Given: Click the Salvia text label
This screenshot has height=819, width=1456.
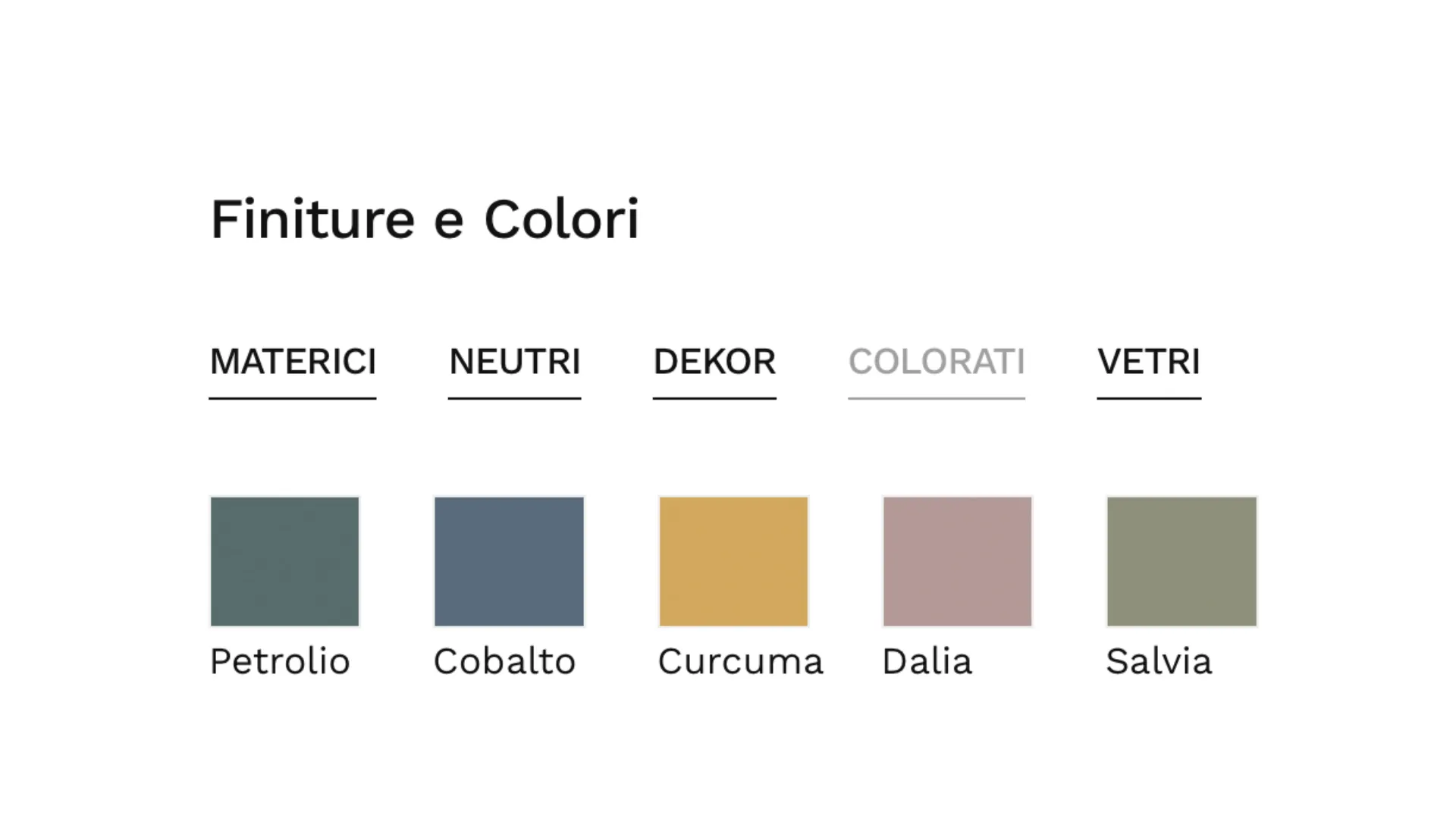Looking at the screenshot, I should (x=1159, y=661).
